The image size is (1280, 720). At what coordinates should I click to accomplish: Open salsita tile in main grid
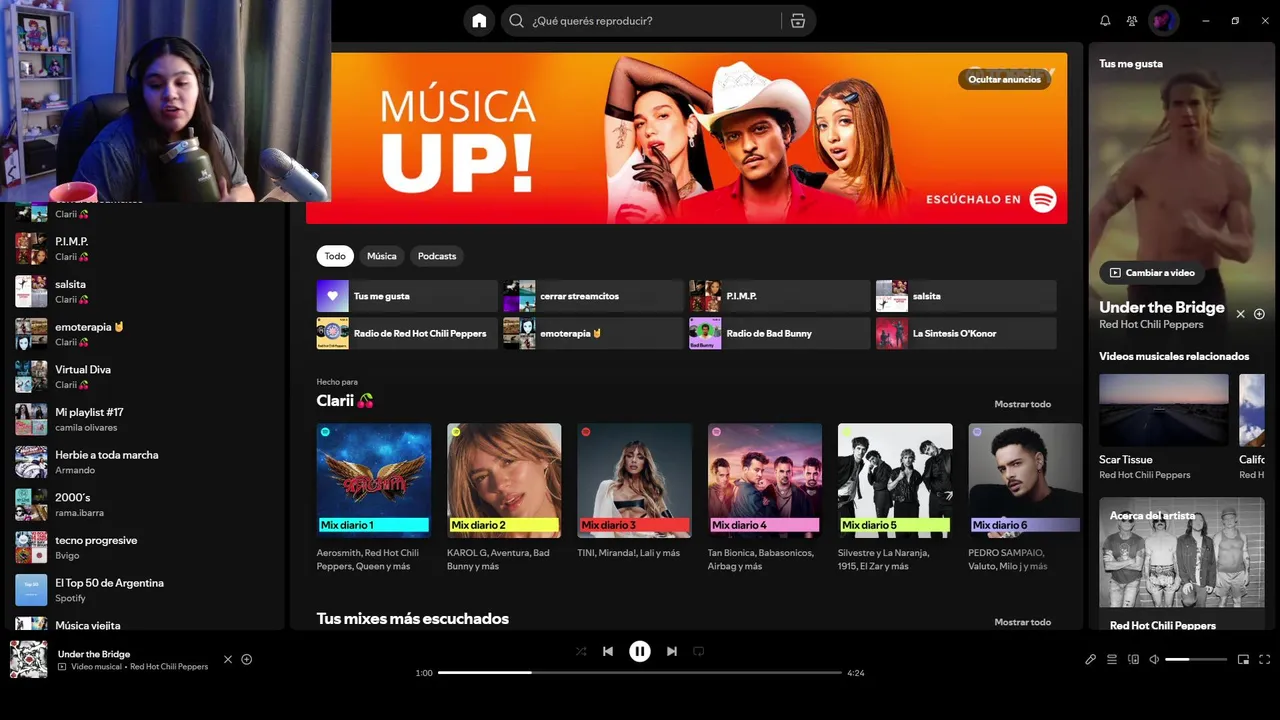click(966, 296)
